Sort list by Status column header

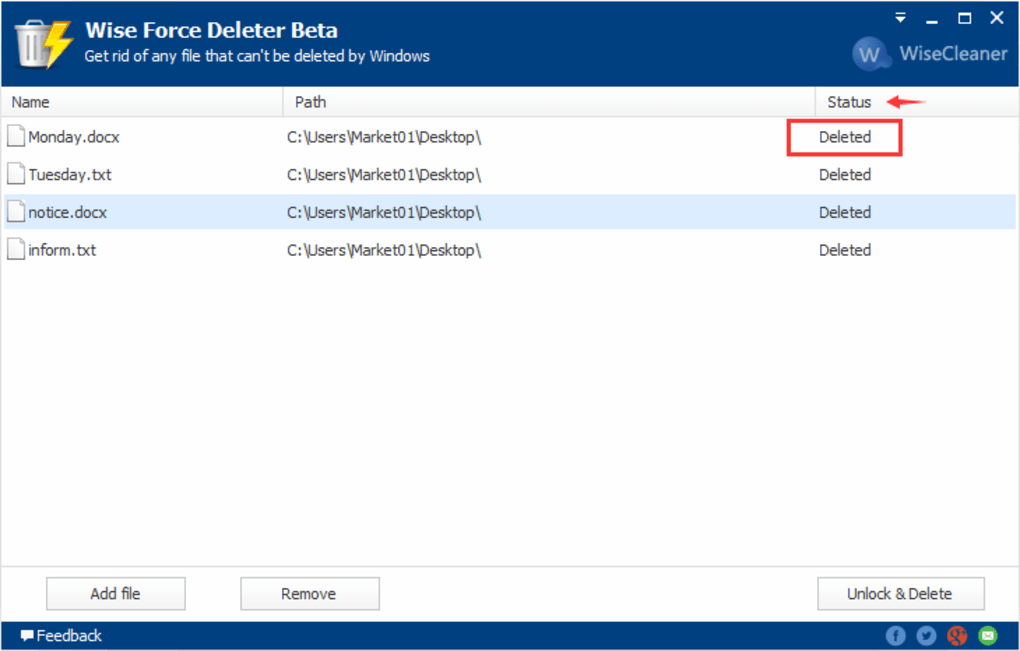[849, 102]
